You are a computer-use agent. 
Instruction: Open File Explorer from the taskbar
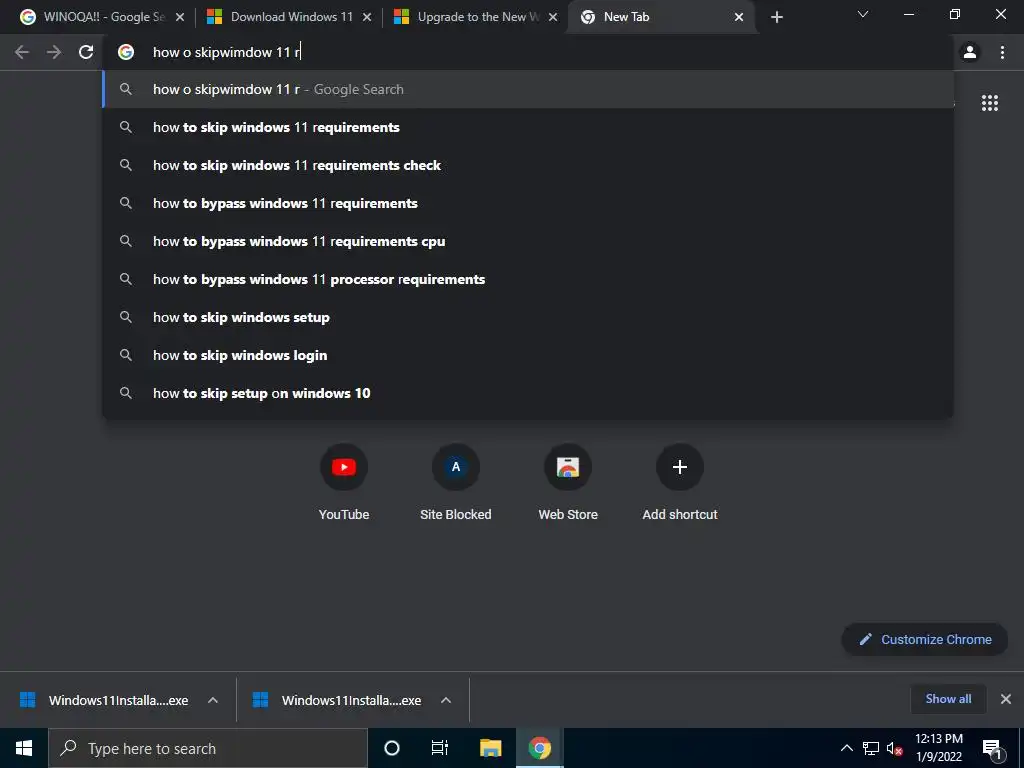[490, 748]
